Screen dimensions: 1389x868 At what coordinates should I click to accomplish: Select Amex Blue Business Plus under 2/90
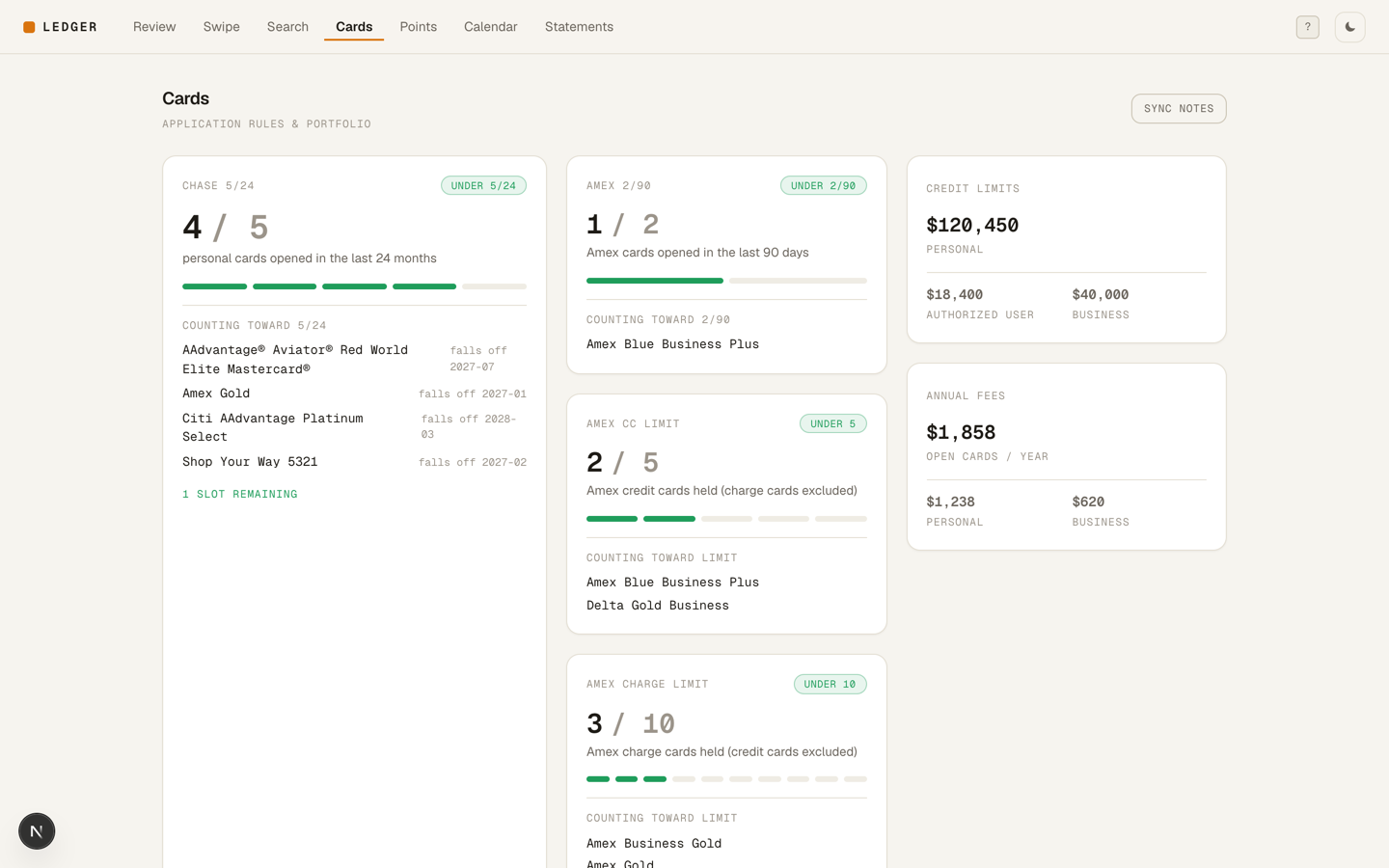coord(672,344)
